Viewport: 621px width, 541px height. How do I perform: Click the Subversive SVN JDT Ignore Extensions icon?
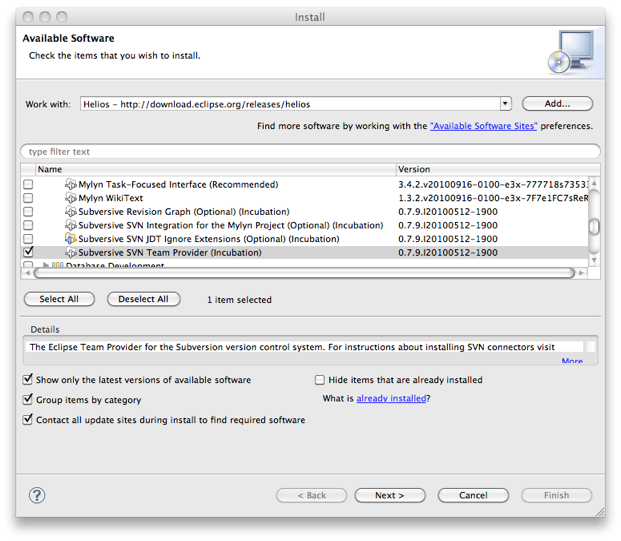(70, 239)
